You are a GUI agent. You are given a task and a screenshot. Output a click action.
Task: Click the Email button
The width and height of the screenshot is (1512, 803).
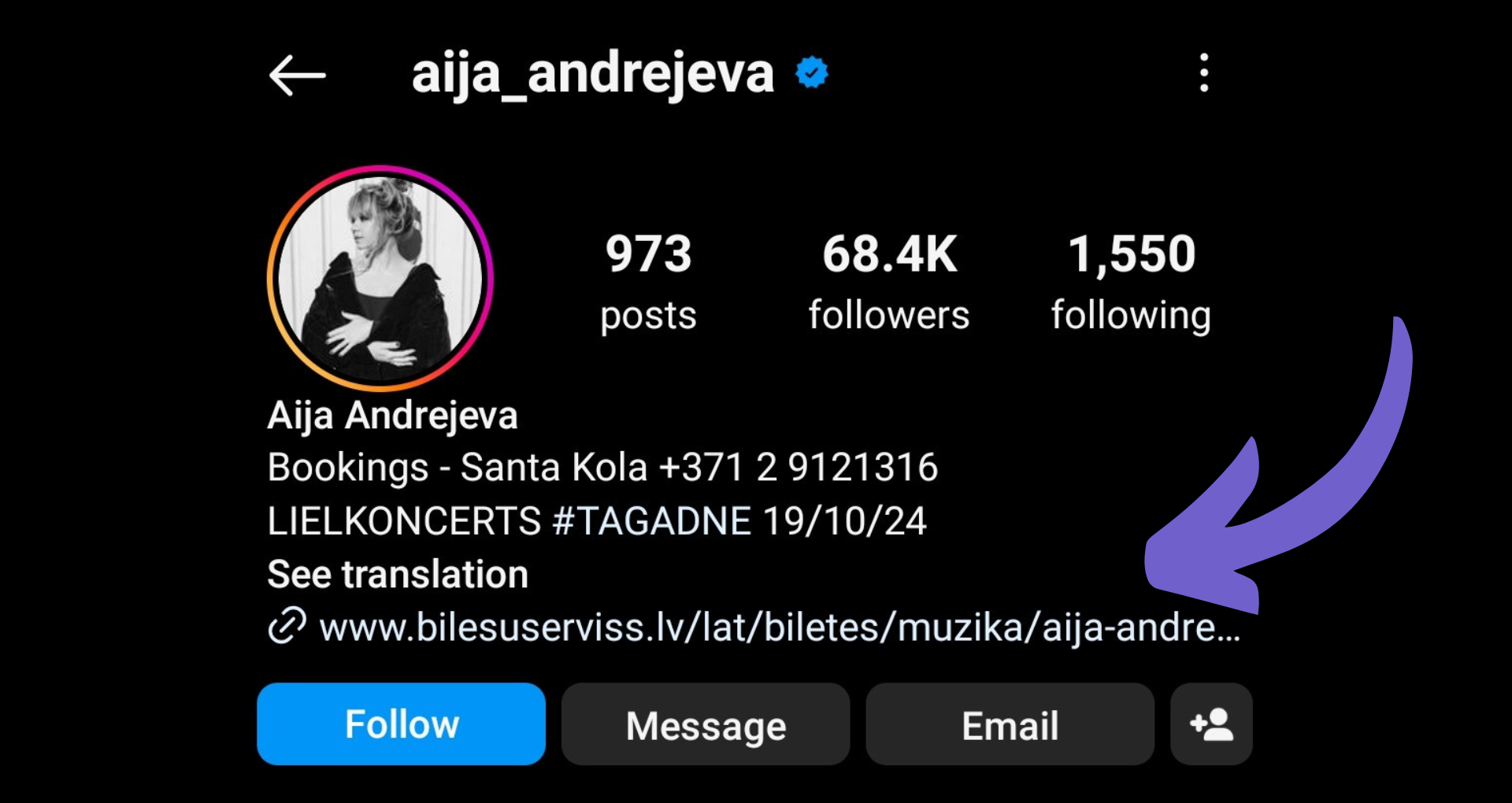point(1010,724)
